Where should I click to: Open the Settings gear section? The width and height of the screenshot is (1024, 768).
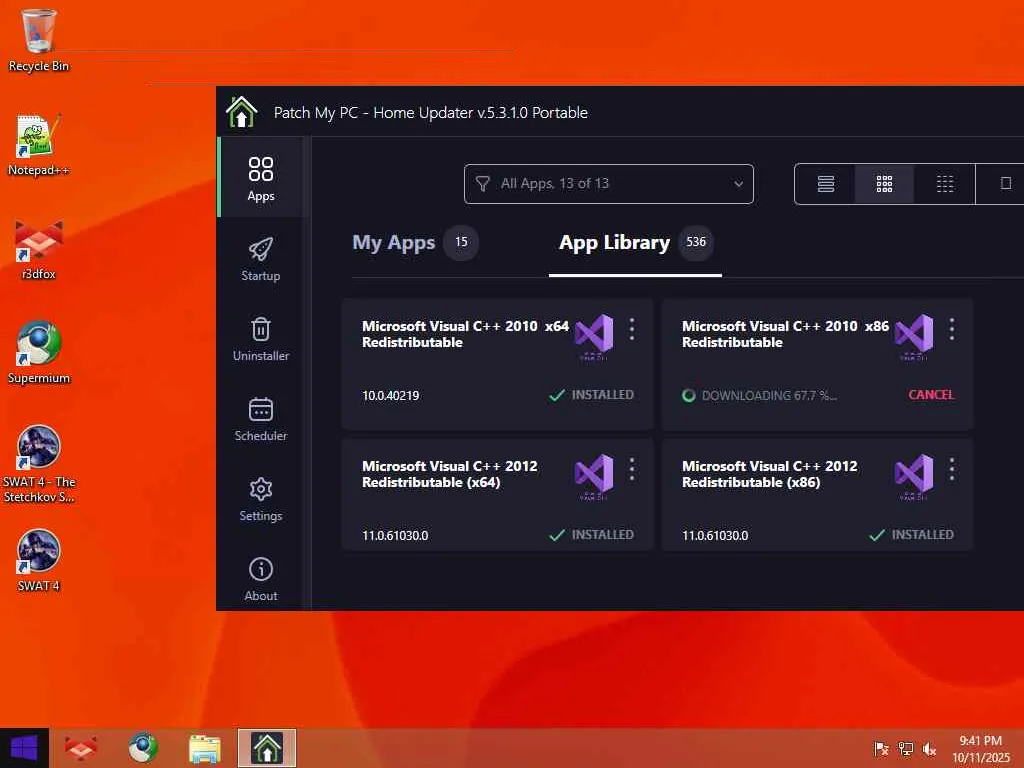click(261, 499)
